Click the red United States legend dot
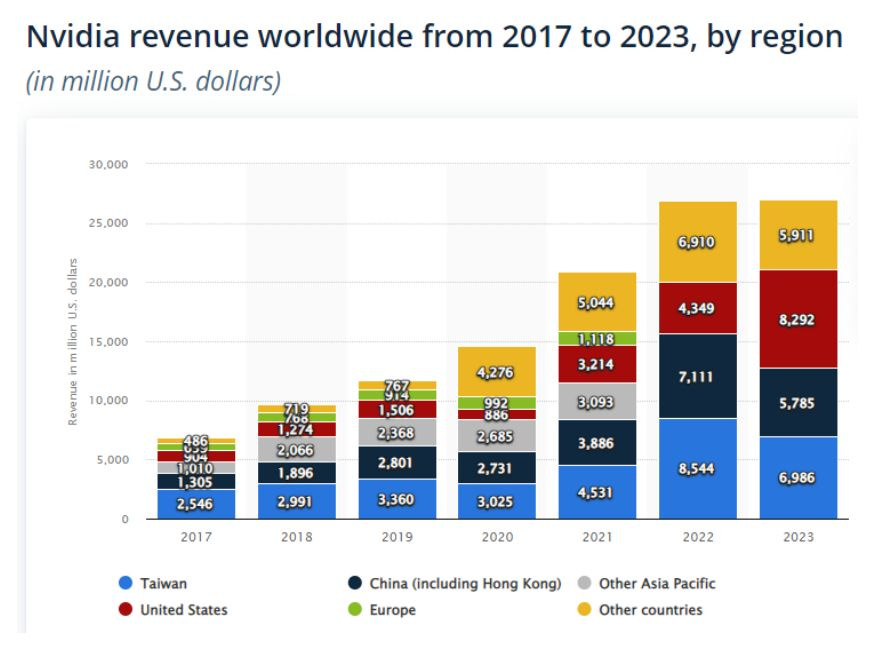The height and width of the screenshot is (661, 877). point(125,609)
